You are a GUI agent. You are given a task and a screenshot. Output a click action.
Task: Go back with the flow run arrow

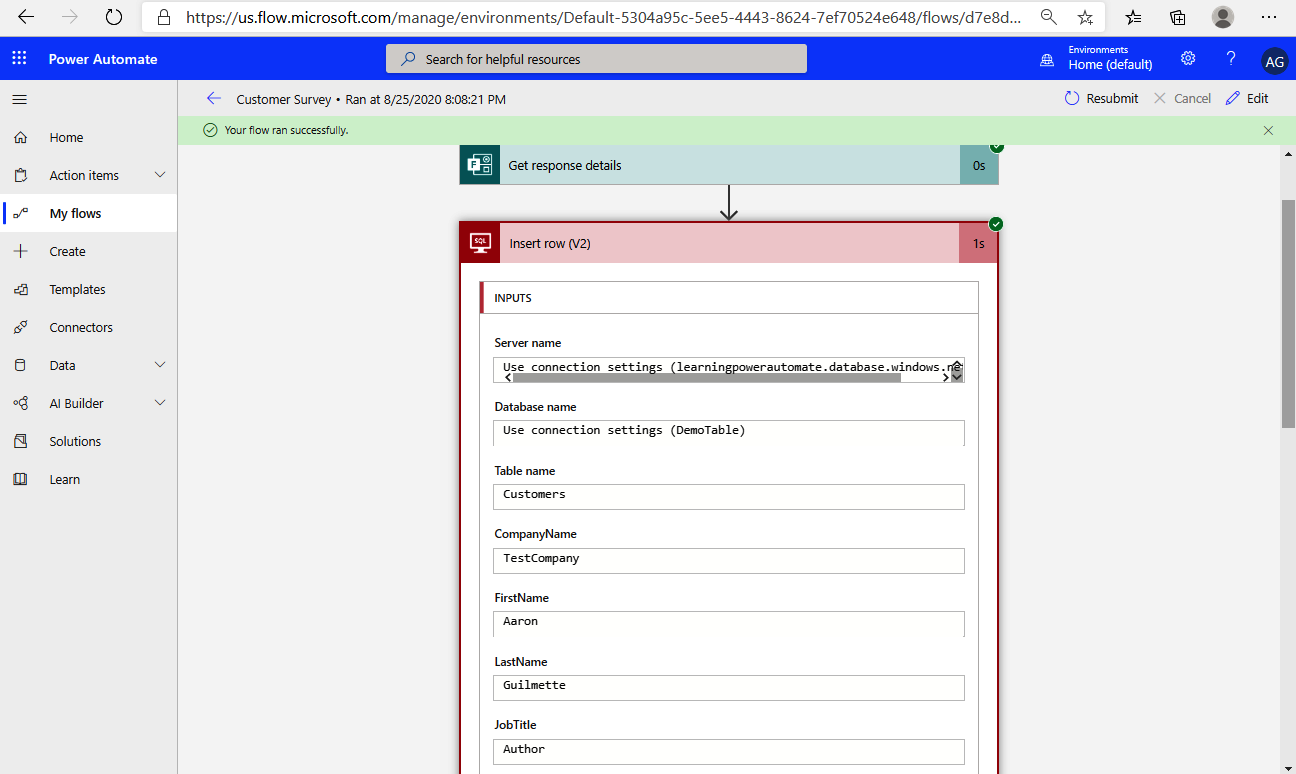coord(213,98)
